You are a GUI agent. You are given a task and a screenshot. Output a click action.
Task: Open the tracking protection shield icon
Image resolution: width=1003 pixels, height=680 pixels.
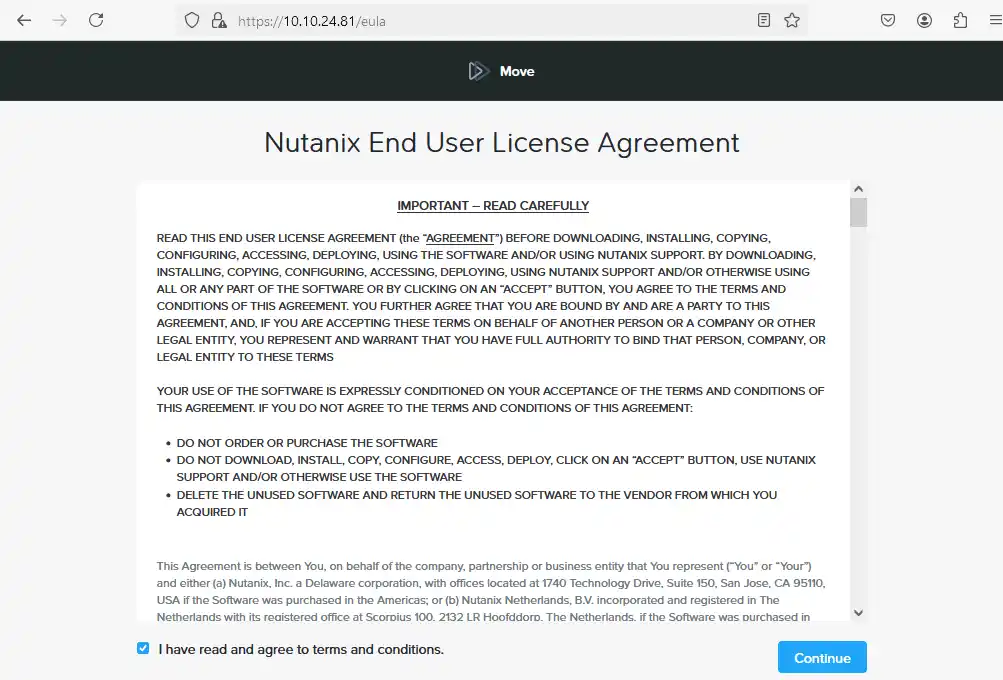pyautogui.click(x=192, y=20)
